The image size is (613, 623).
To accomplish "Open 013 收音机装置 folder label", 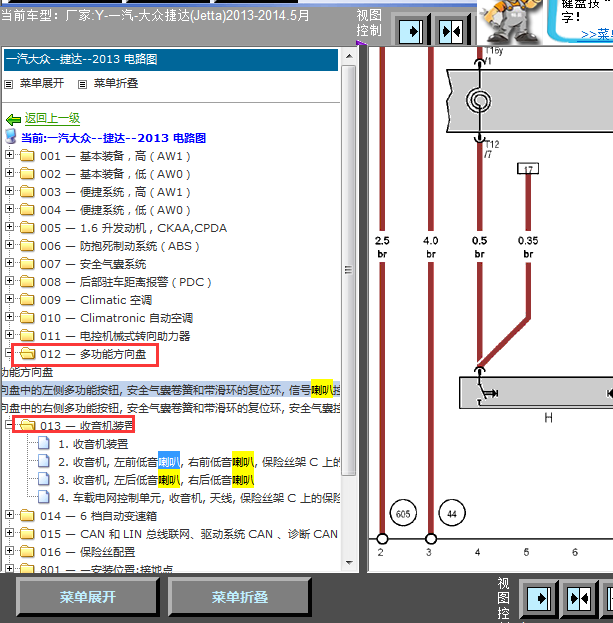I will (x=87, y=426).
